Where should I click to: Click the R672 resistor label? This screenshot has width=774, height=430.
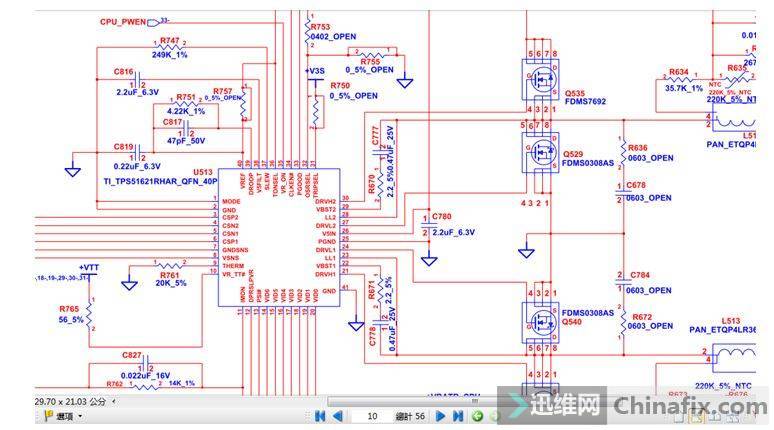point(642,317)
